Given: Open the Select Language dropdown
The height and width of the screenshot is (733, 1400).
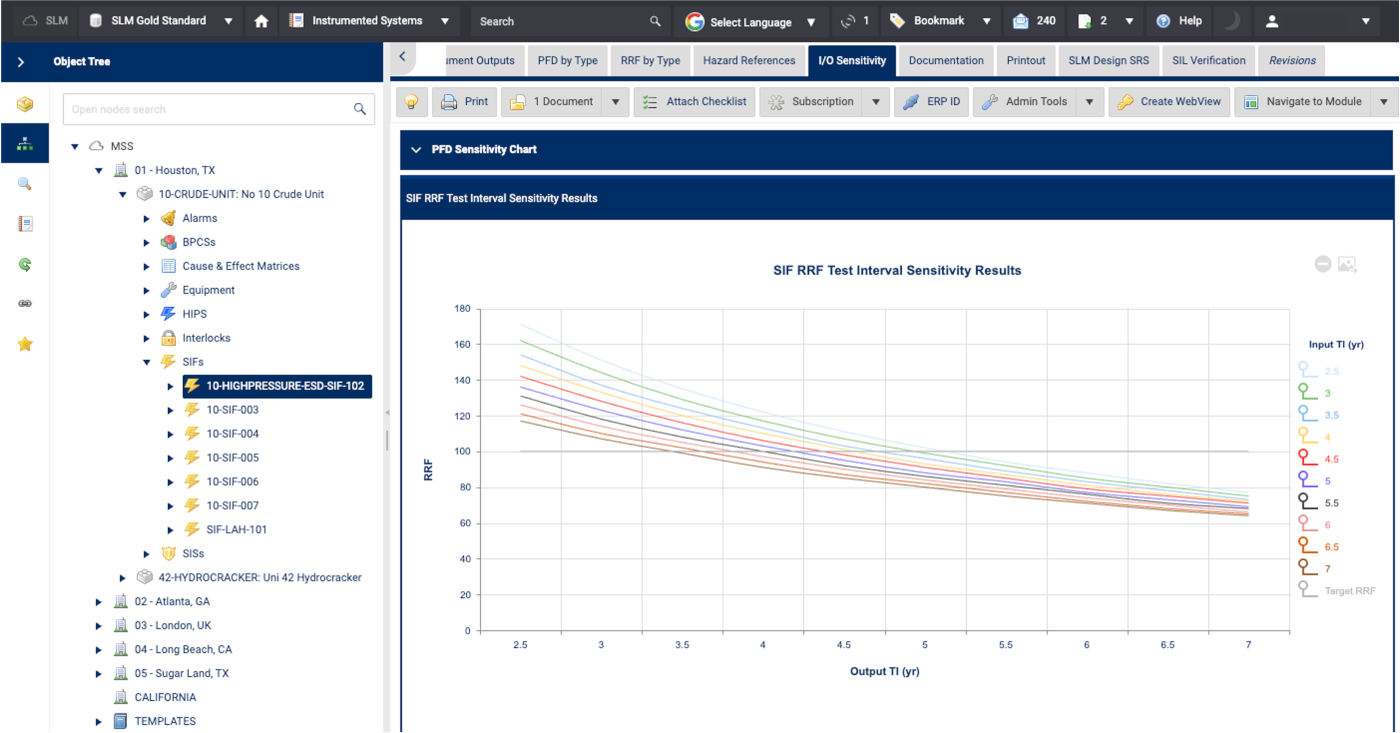Looking at the screenshot, I should pos(752,21).
